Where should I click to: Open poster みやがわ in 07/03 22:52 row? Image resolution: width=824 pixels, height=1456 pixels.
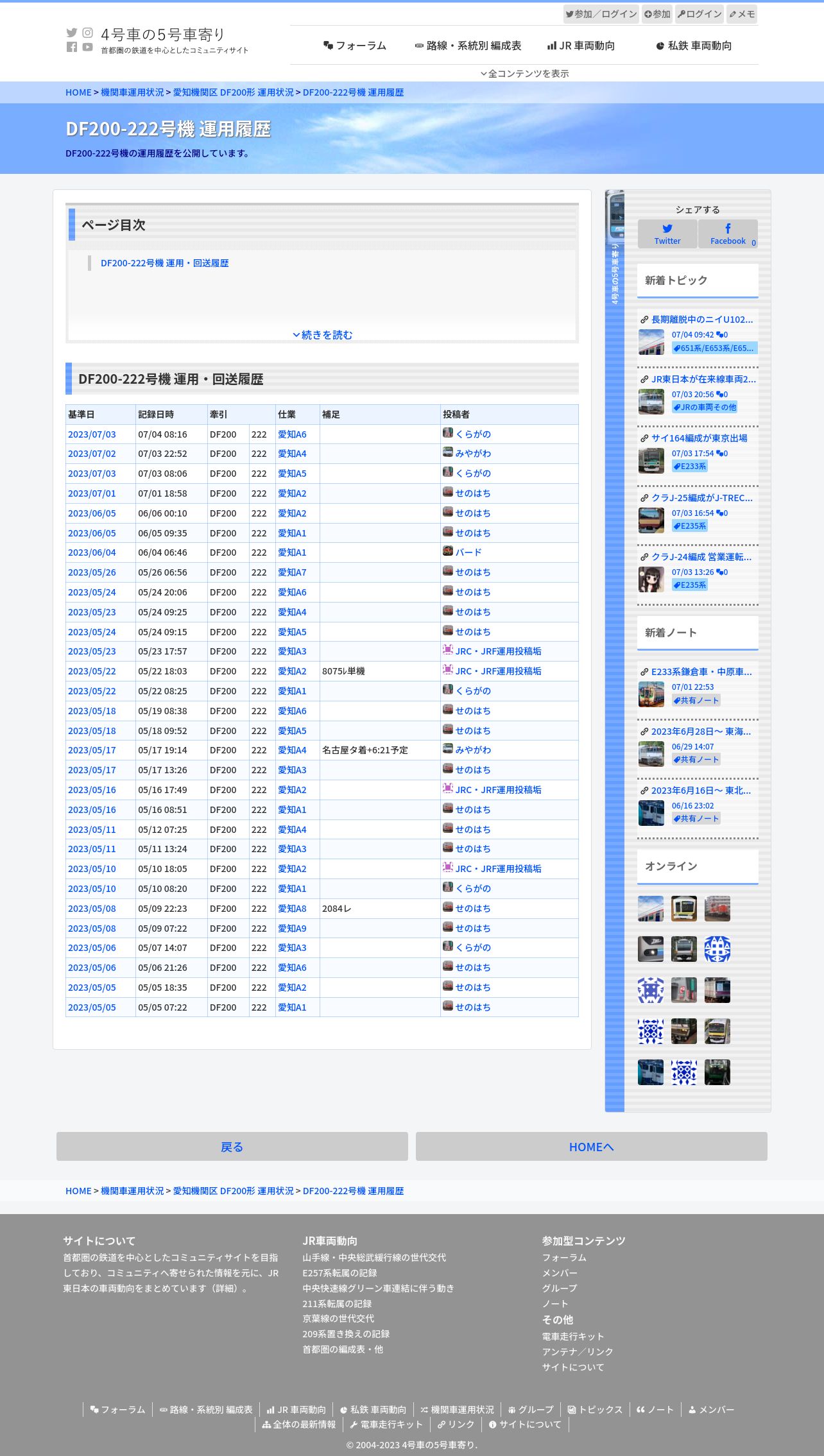[x=473, y=454]
